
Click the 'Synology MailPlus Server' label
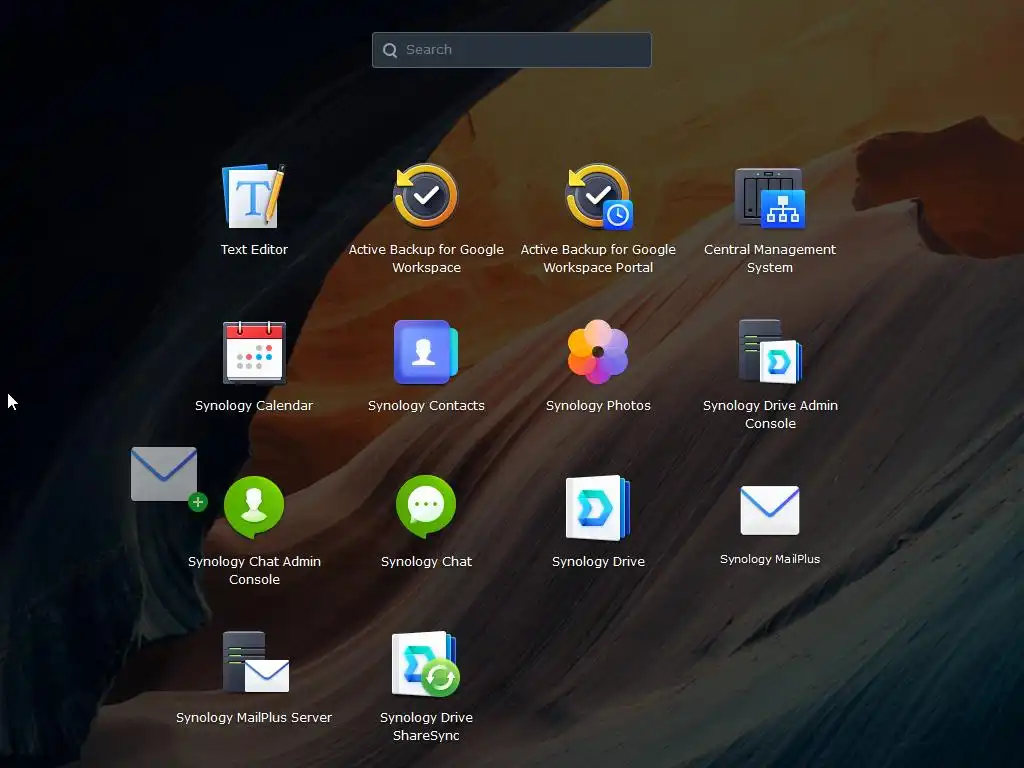point(254,718)
